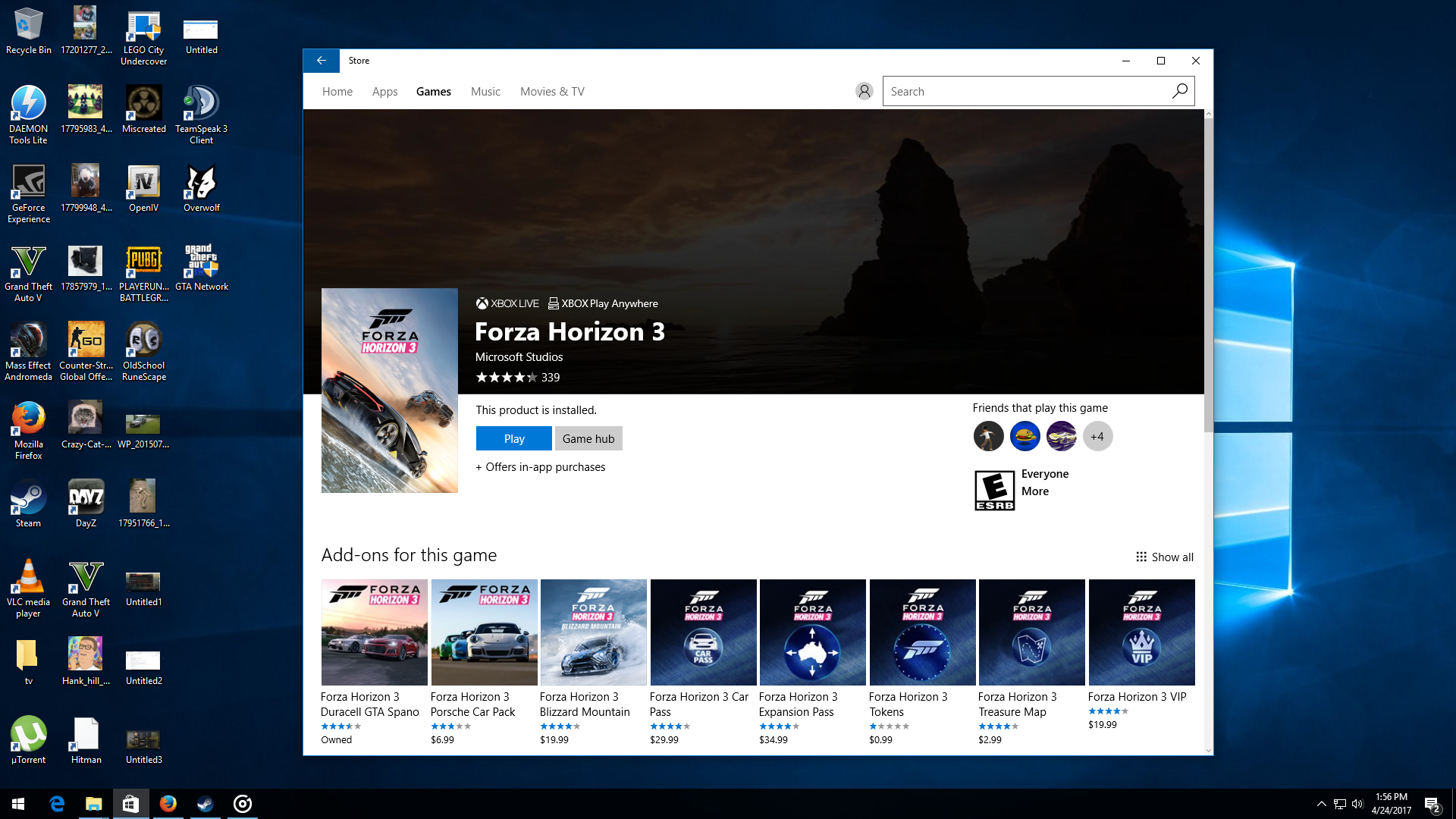Open Forza Horizon 3 VIP add-on

(x=1141, y=654)
